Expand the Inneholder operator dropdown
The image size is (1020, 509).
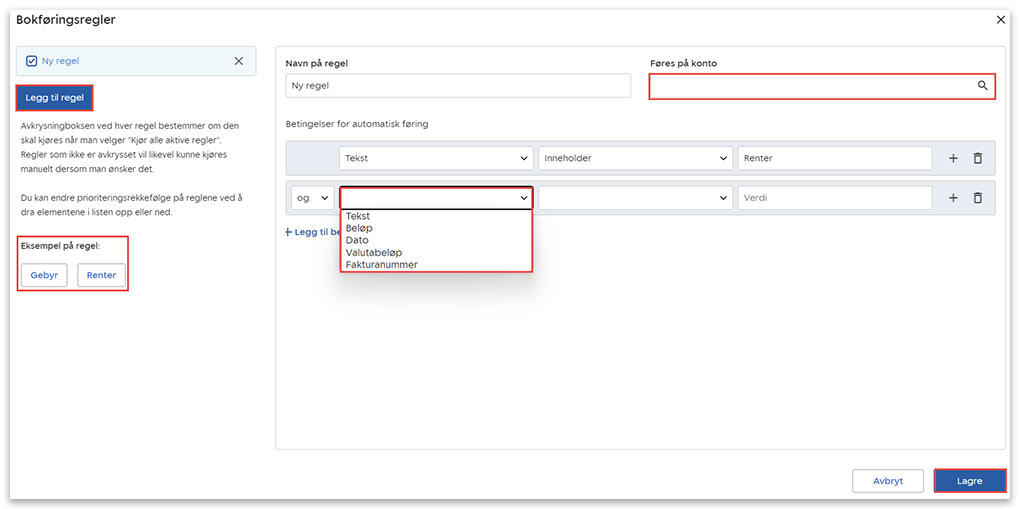[x=634, y=158]
